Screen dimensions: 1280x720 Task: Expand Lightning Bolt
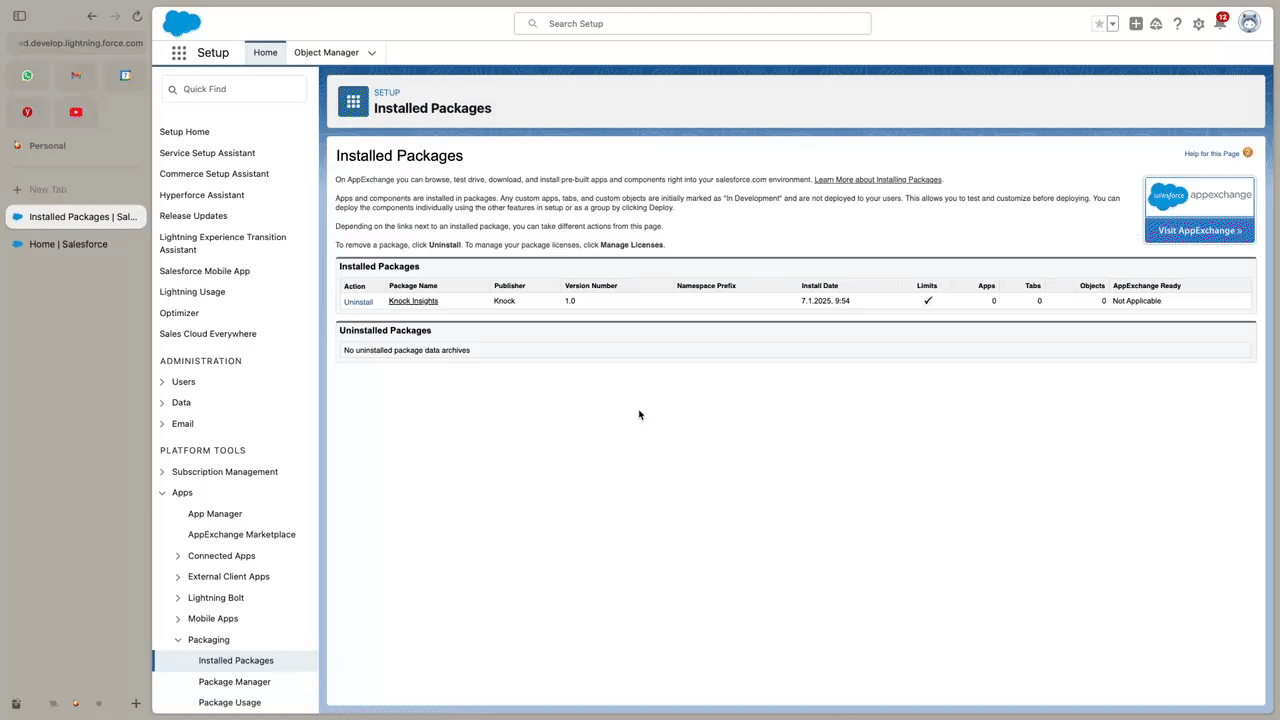click(179, 598)
